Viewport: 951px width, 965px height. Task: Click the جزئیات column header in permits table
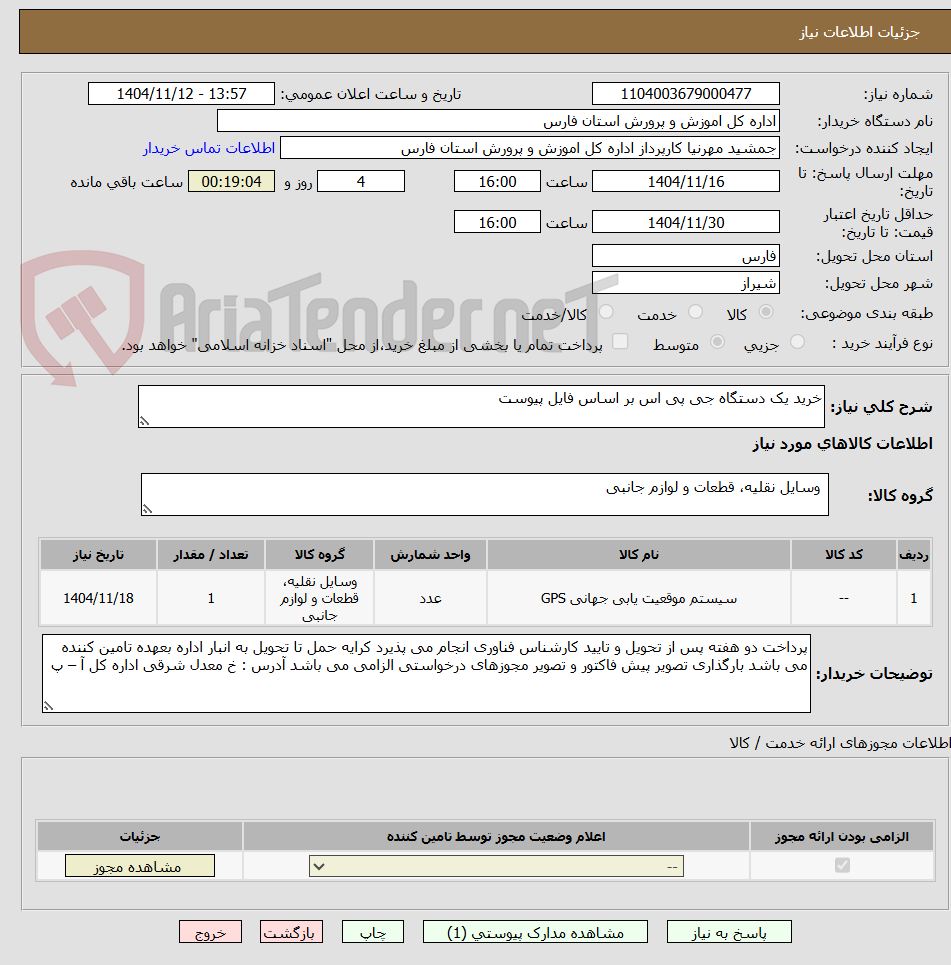point(140,836)
